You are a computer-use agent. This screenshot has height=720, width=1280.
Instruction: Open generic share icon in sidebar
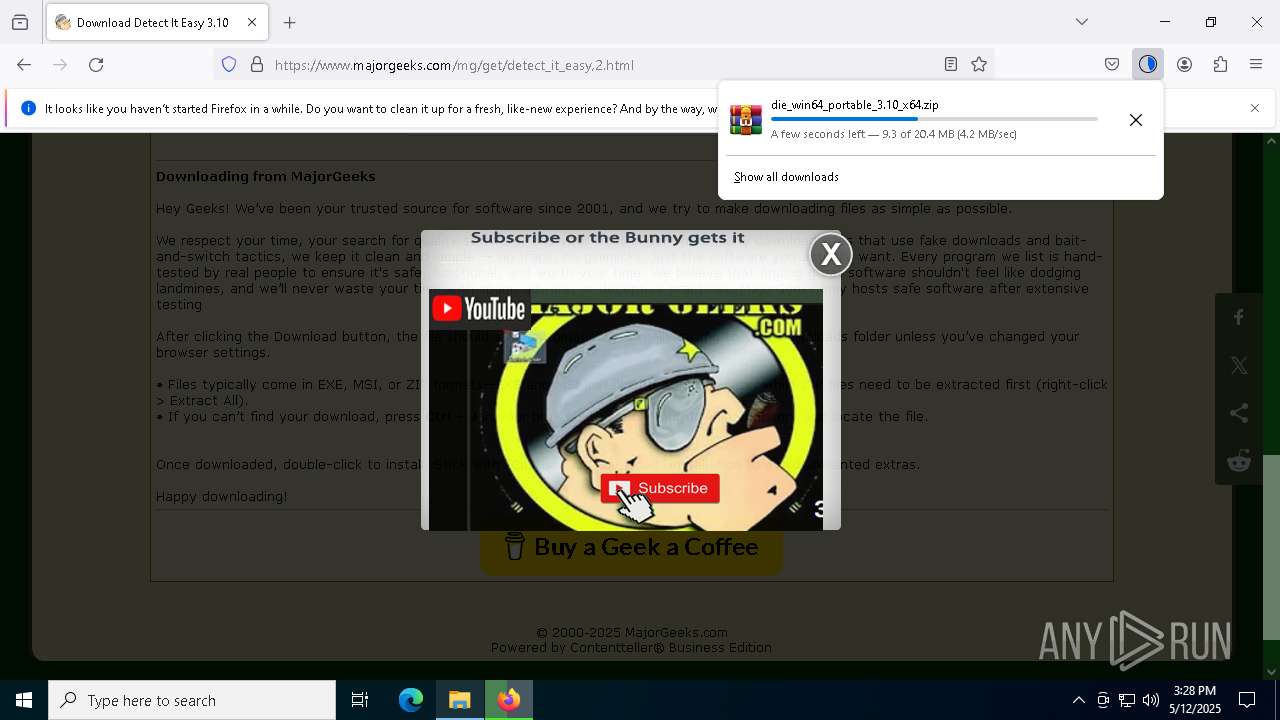1239,413
